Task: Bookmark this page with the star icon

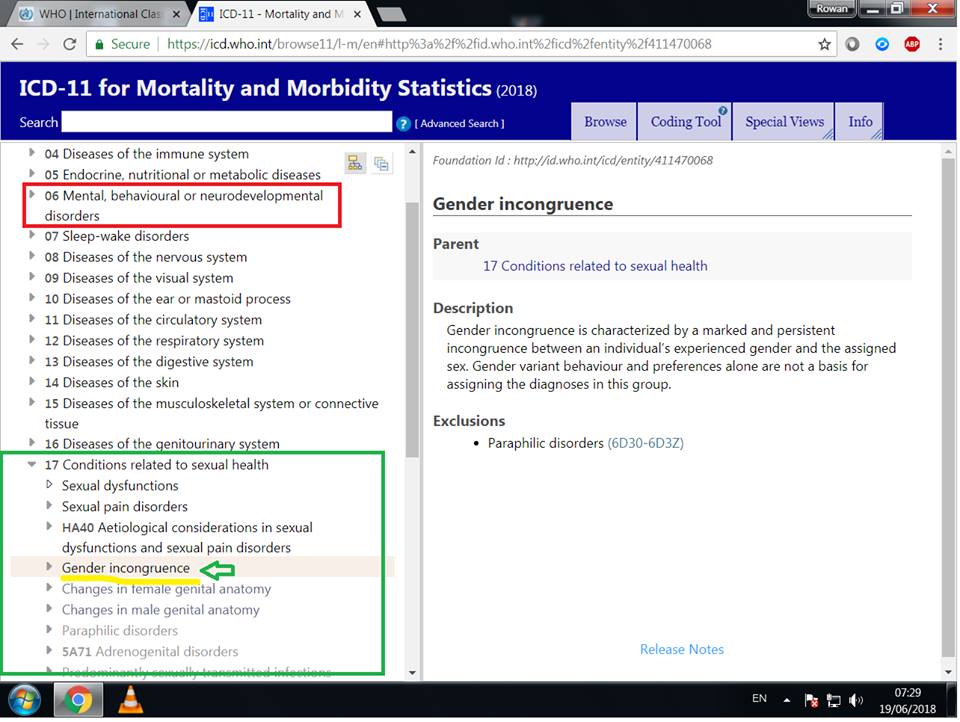Action: [824, 44]
